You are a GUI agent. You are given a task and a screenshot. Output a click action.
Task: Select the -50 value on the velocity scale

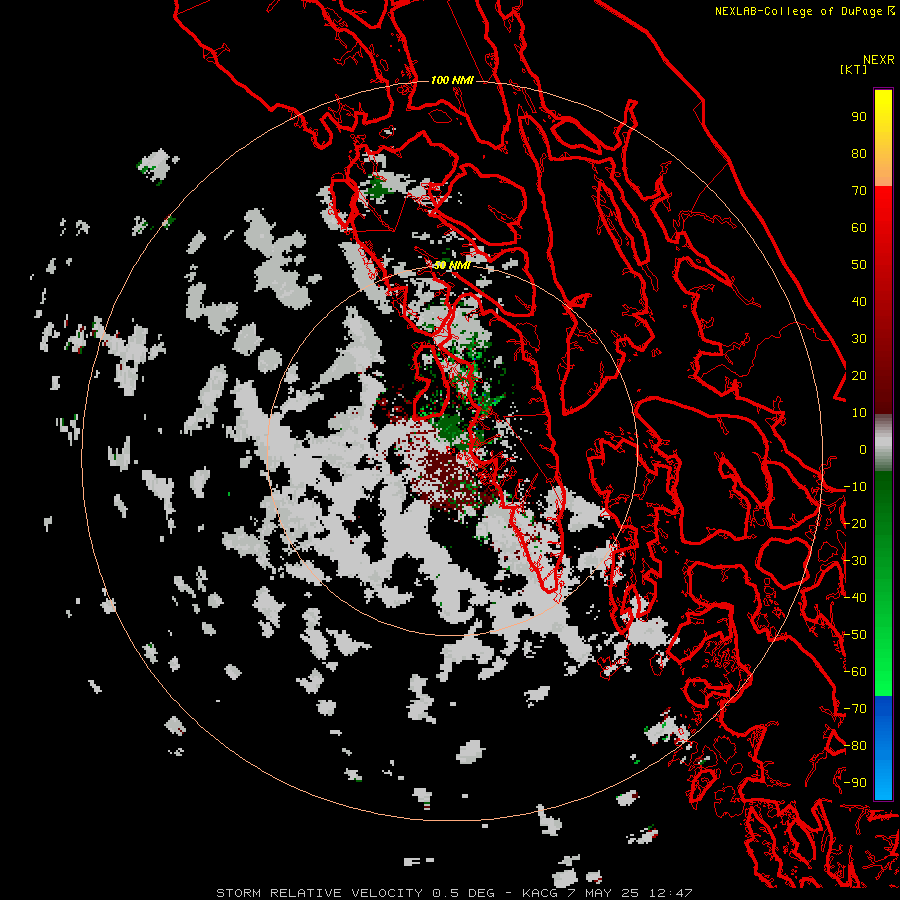[x=855, y=635]
